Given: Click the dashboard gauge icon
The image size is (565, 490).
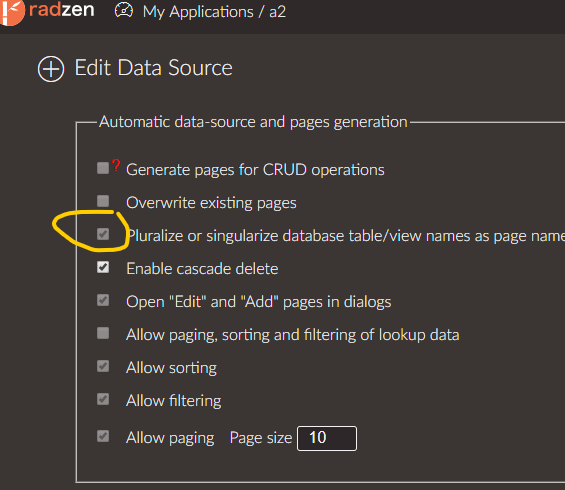Looking at the screenshot, I should point(124,10).
